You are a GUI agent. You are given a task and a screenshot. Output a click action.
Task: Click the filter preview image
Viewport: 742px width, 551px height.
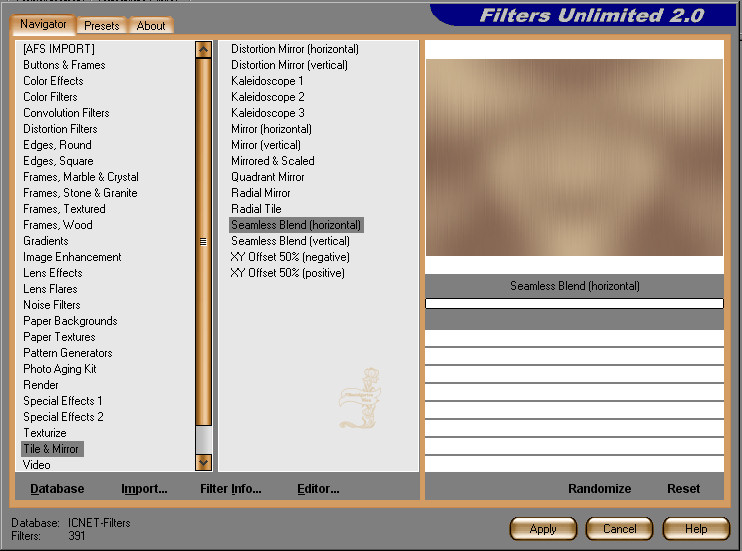574,157
